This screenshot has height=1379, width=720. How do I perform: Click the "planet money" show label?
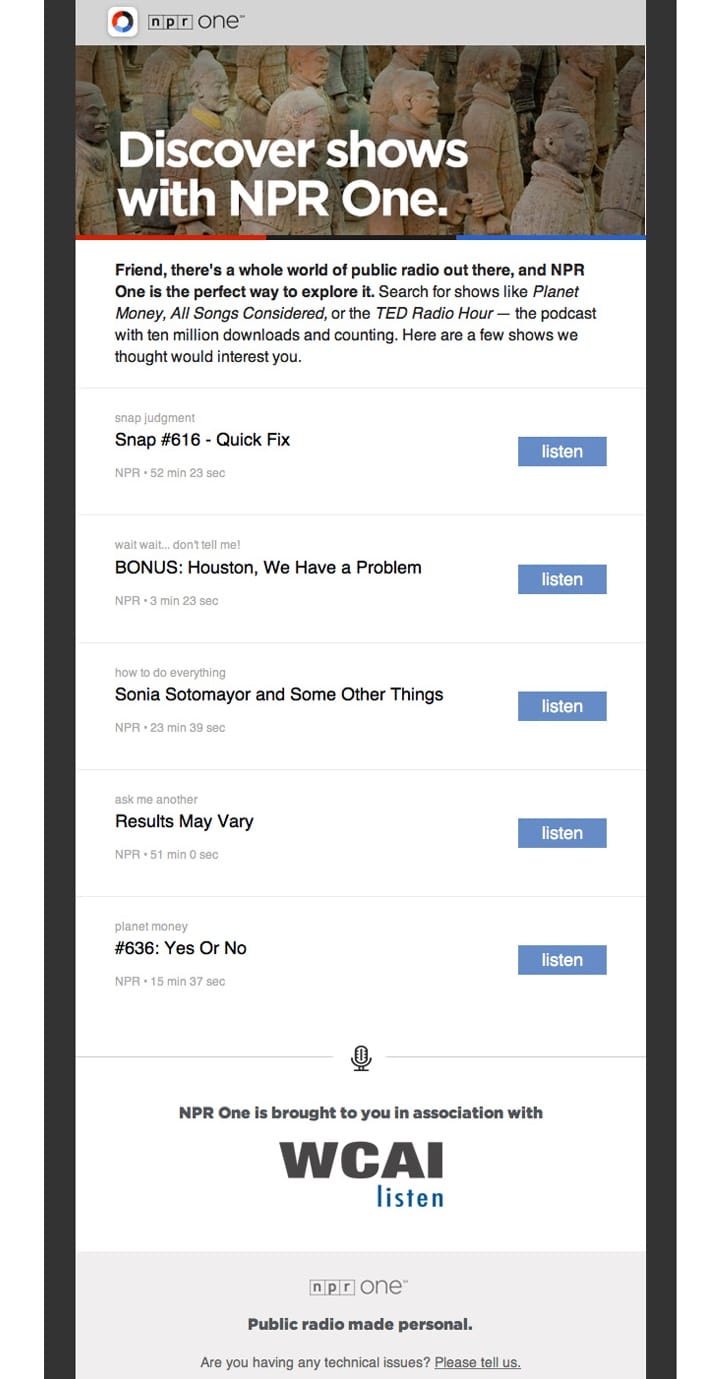click(x=151, y=927)
